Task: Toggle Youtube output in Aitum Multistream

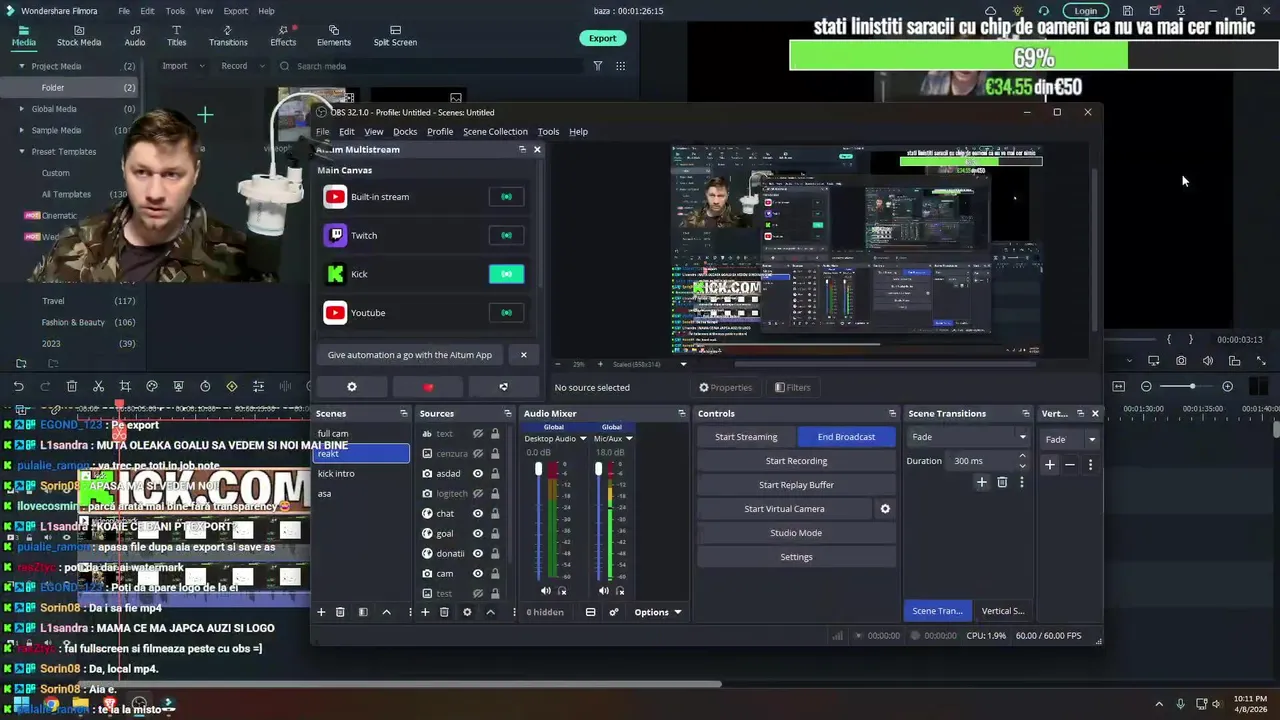Action: point(506,313)
